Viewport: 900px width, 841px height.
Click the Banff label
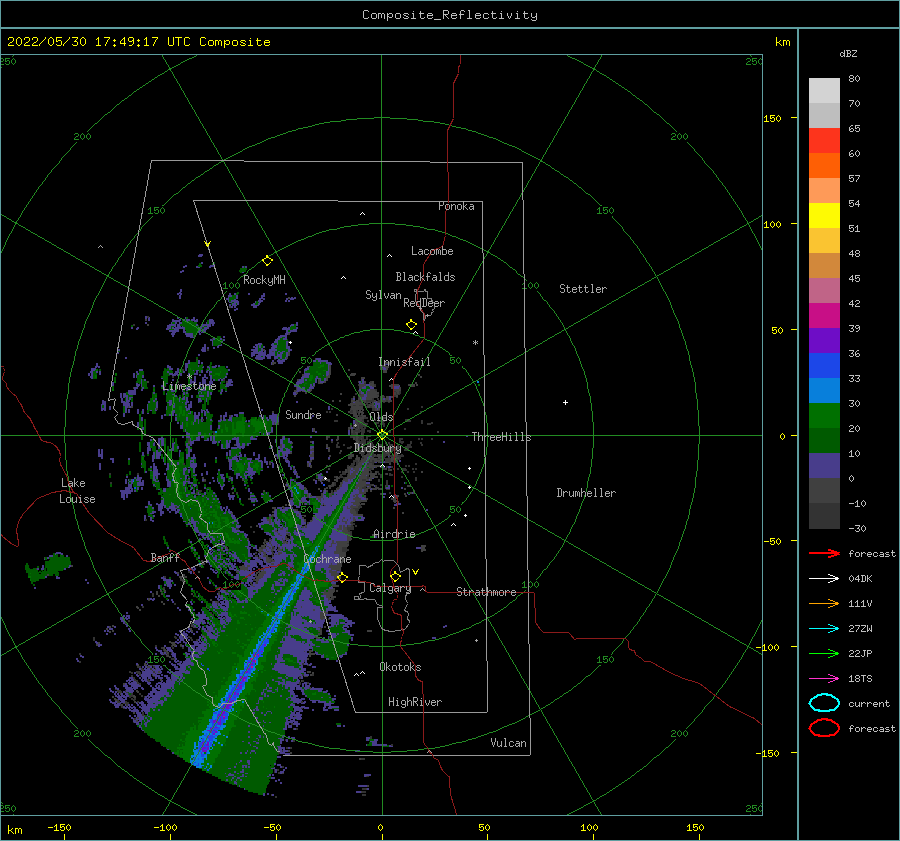(165, 557)
